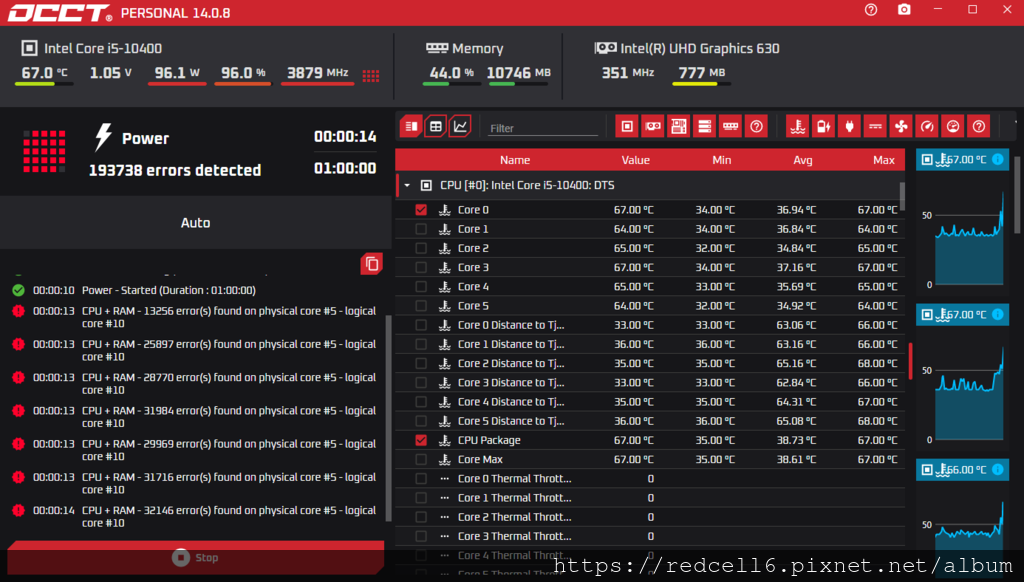Uncheck the CPU Package checkbox
This screenshot has height=582, width=1024.
click(421, 440)
